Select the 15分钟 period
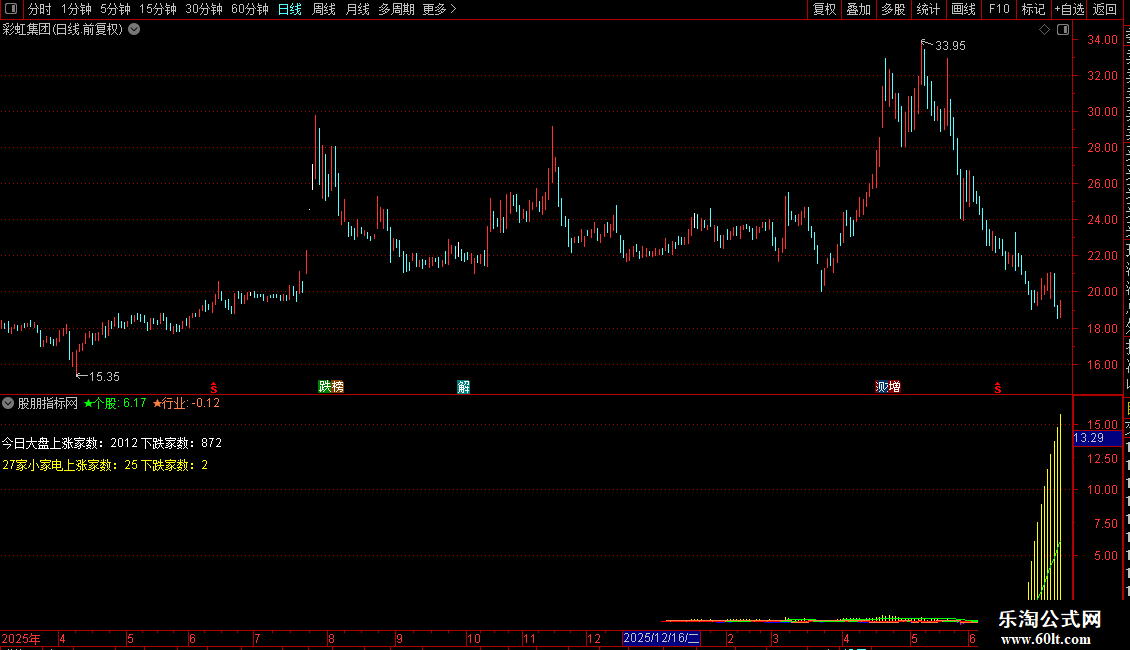The height and width of the screenshot is (650, 1130). pos(158,9)
